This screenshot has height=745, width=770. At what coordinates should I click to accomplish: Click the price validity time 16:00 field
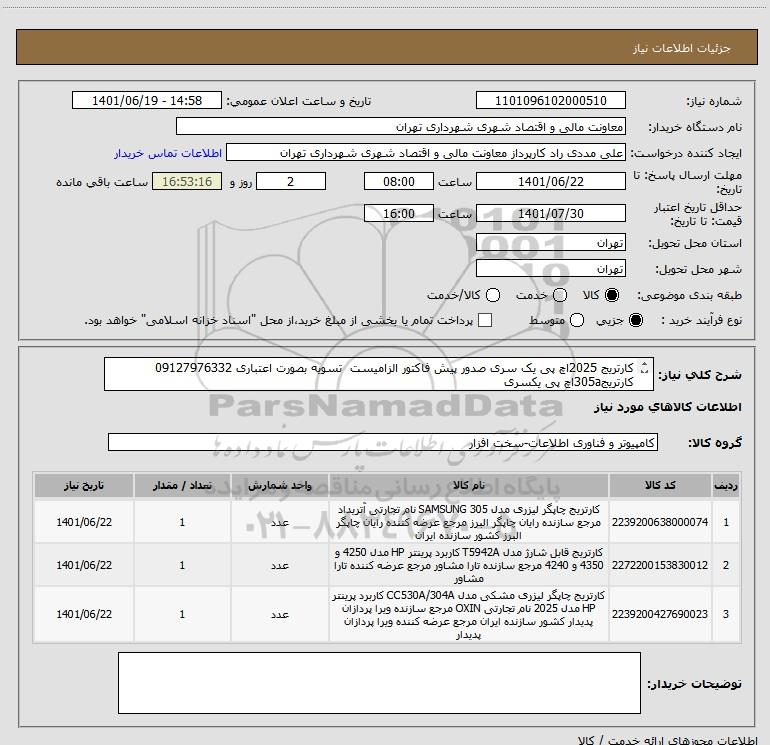pos(399,213)
